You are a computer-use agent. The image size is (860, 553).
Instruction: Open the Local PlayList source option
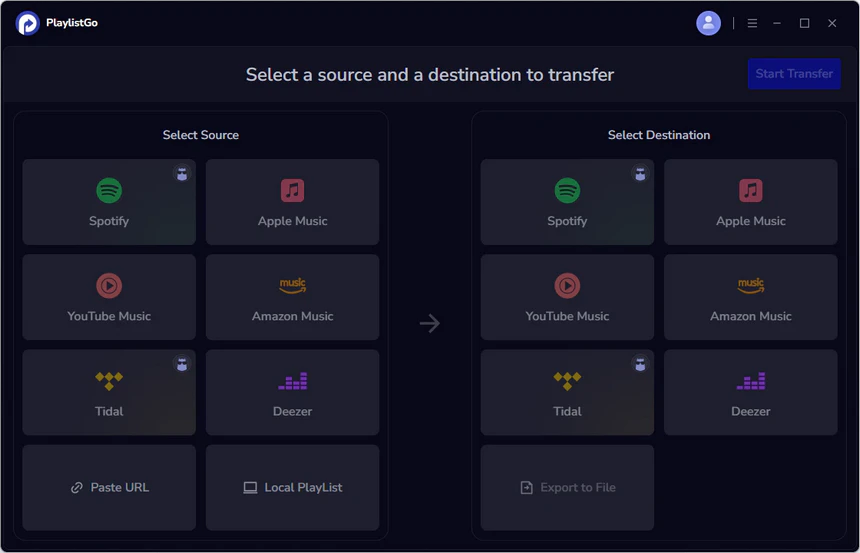292,487
